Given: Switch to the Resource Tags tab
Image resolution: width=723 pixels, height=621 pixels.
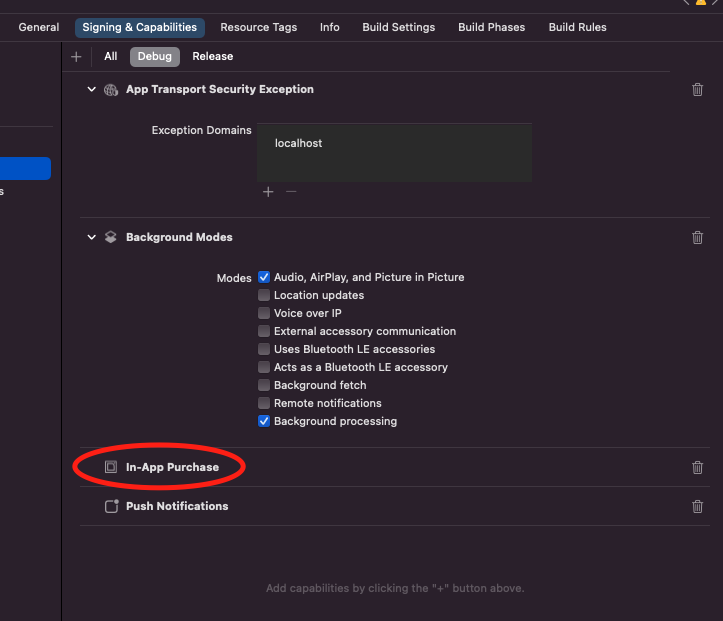Looking at the screenshot, I should pos(259,27).
